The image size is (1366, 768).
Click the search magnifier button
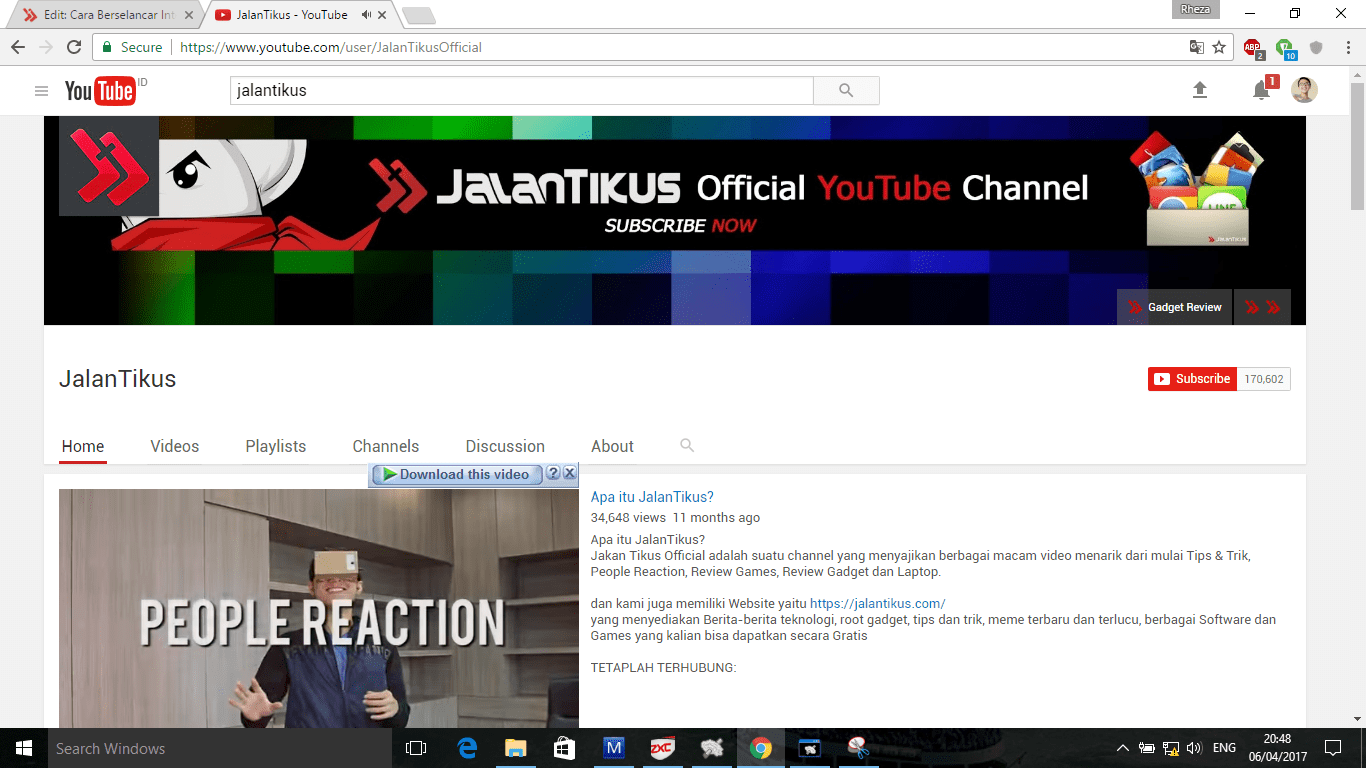846,91
